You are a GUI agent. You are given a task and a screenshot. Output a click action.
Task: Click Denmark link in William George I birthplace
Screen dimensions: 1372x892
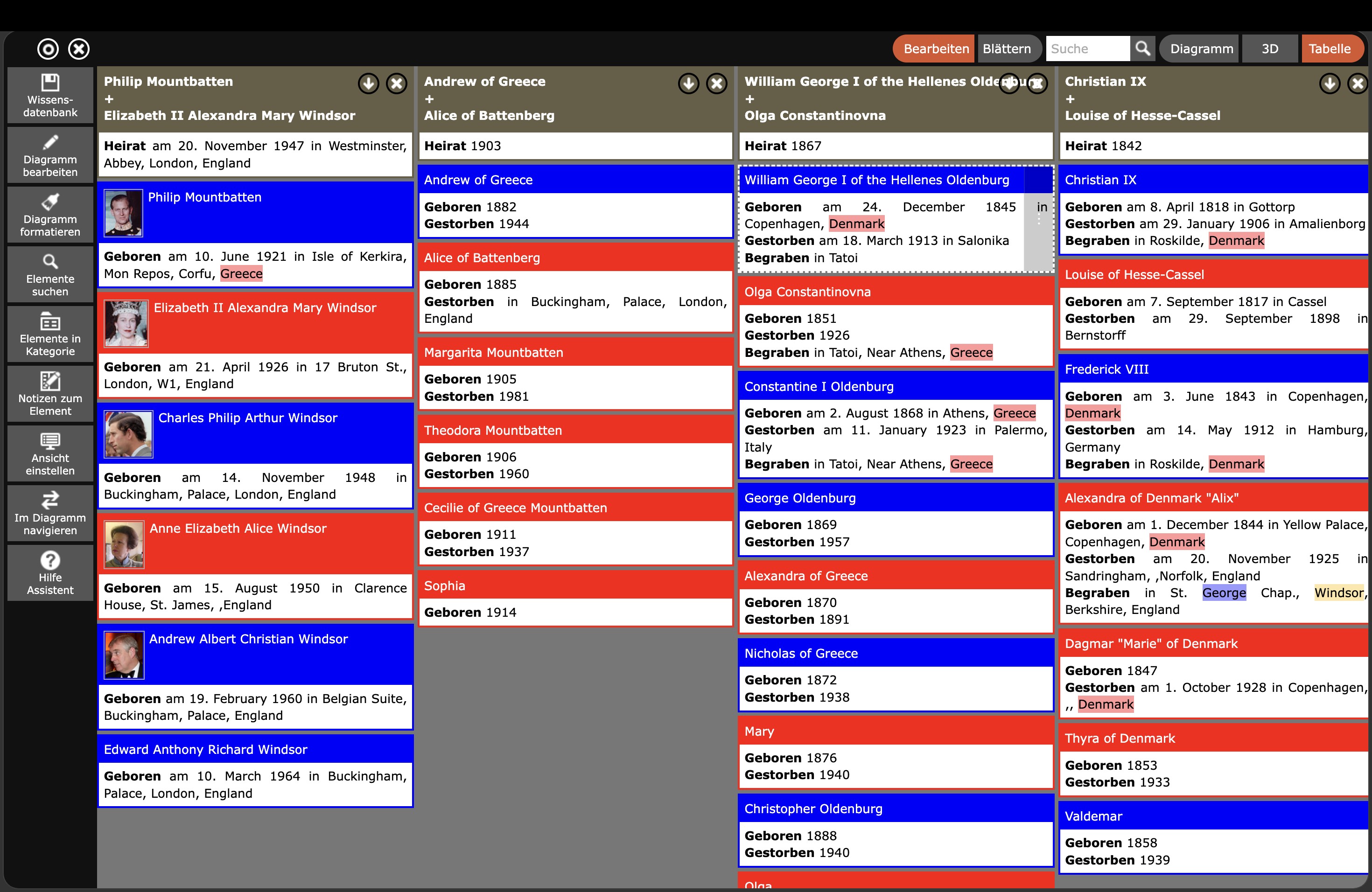point(857,223)
